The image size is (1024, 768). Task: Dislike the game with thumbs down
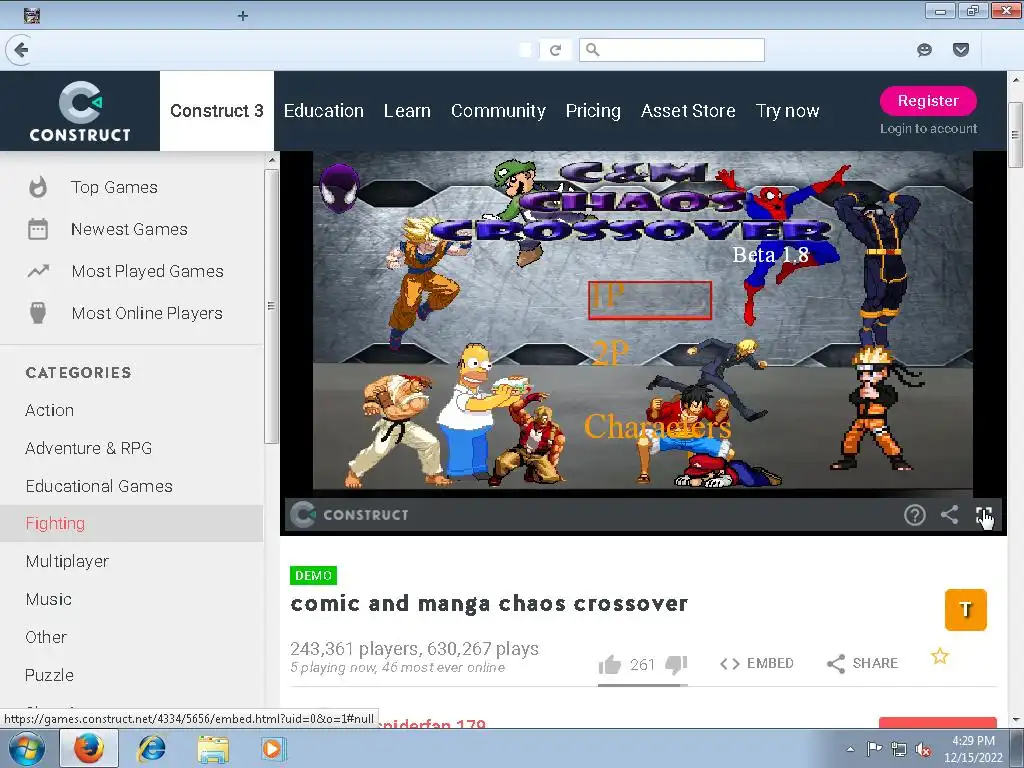676,665
